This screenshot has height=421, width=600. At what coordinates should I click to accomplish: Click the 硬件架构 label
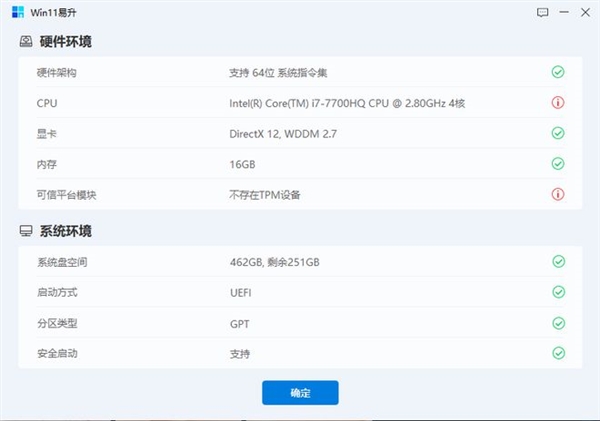57,73
